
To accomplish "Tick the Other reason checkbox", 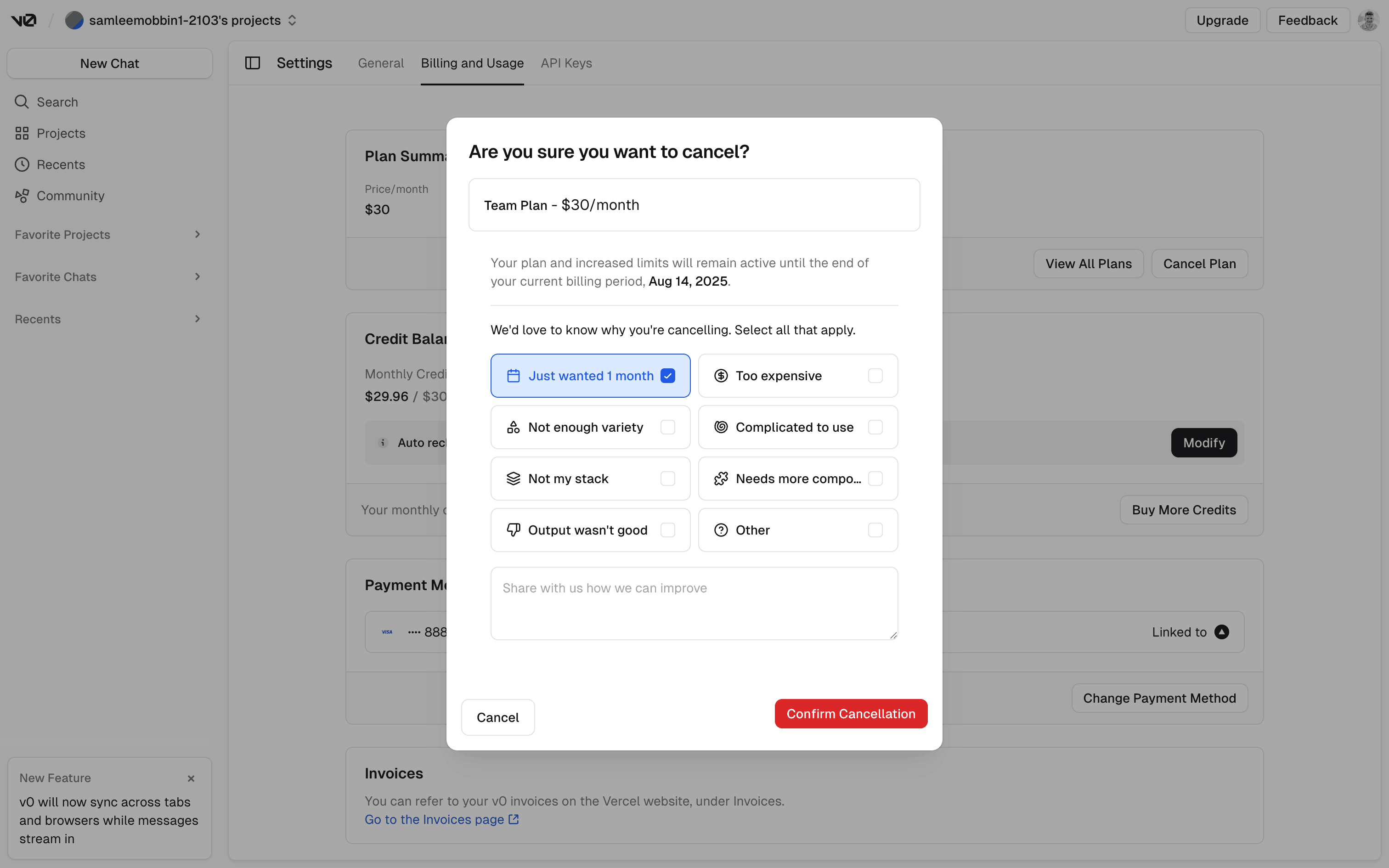I will (x=875, y=530).
